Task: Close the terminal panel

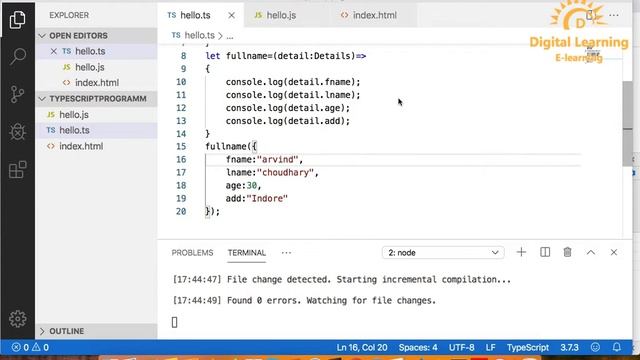Action: point(613,252)
